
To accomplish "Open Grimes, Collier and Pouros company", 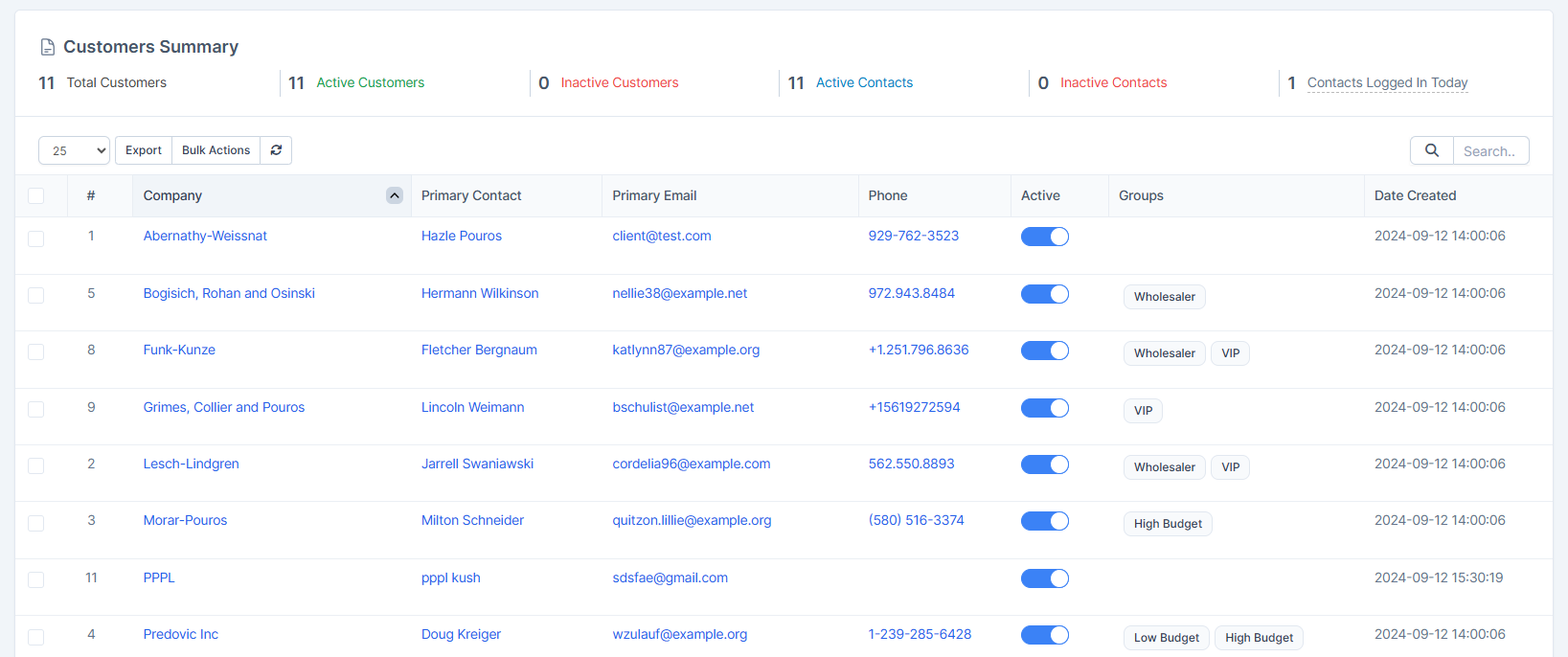I will coord(224,407).
